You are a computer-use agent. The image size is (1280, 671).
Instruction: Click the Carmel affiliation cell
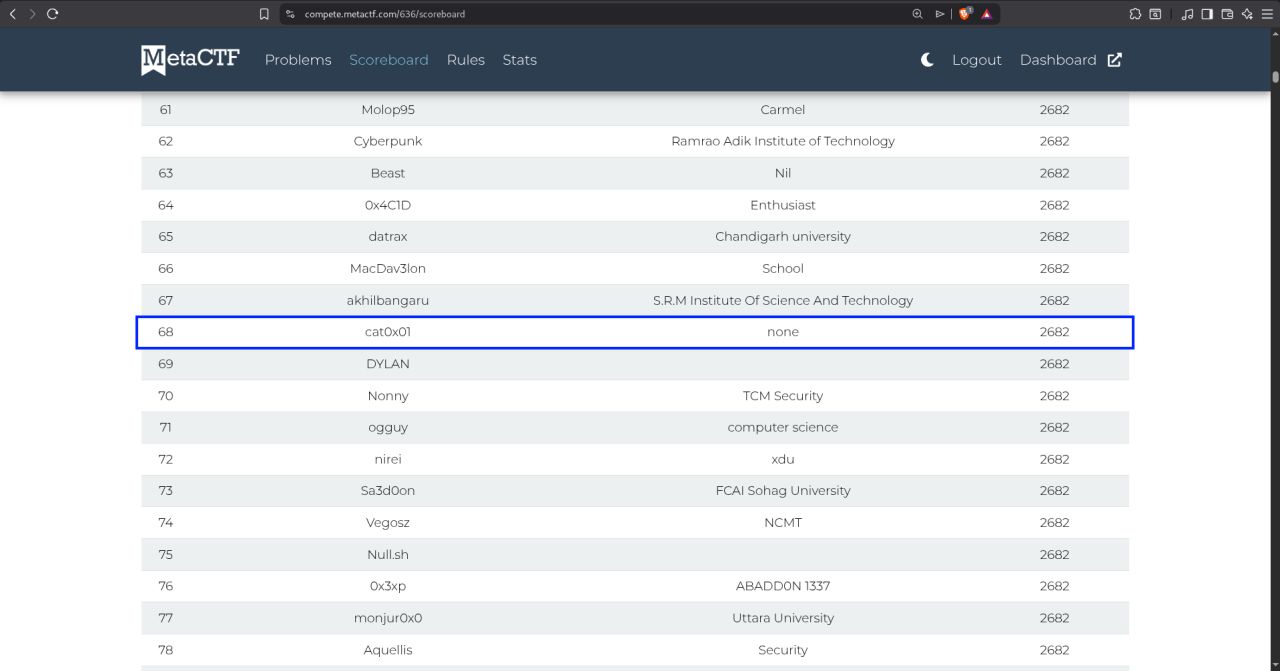click(783, 110)
